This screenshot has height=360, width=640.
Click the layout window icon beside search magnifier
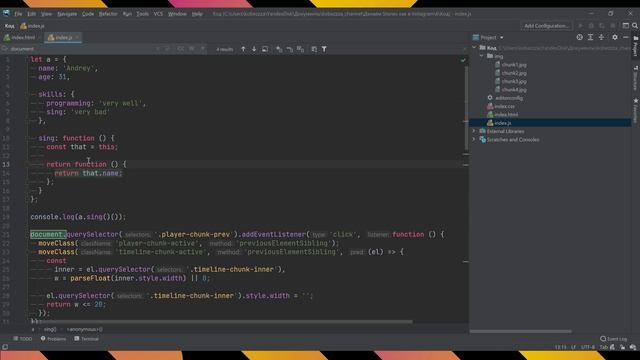(625, 26)
